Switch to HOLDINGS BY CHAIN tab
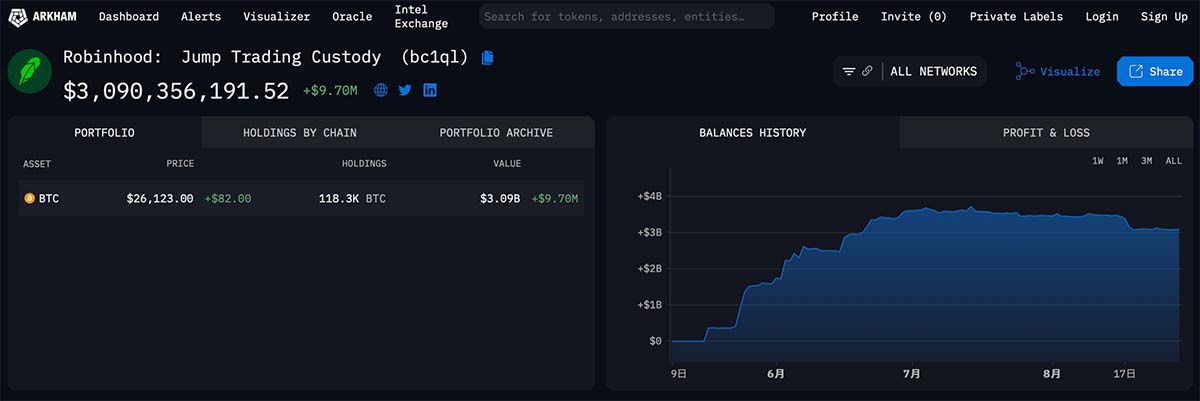 coord(300,133)
